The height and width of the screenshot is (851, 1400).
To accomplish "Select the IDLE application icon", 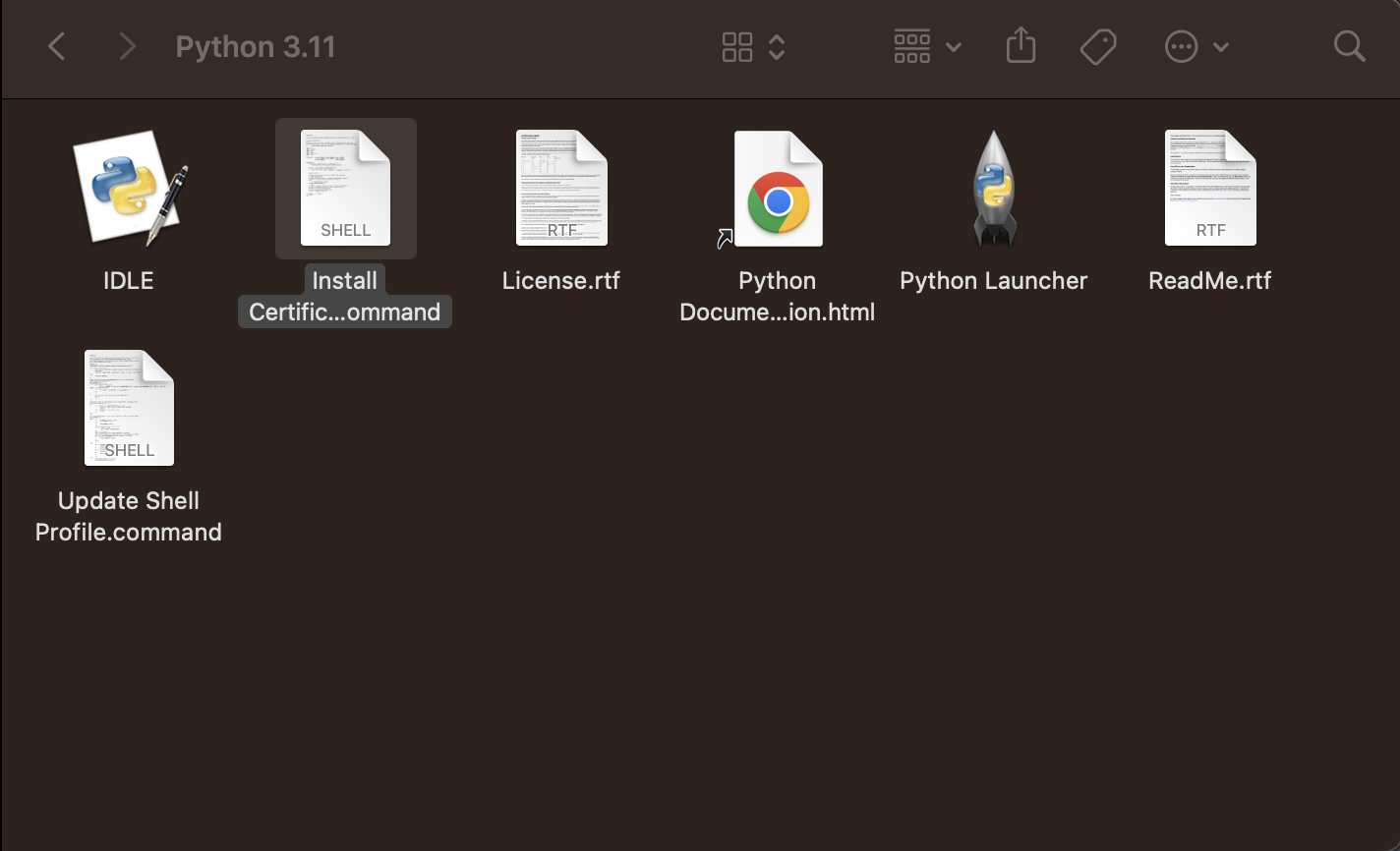I will [x=129, y=188].
